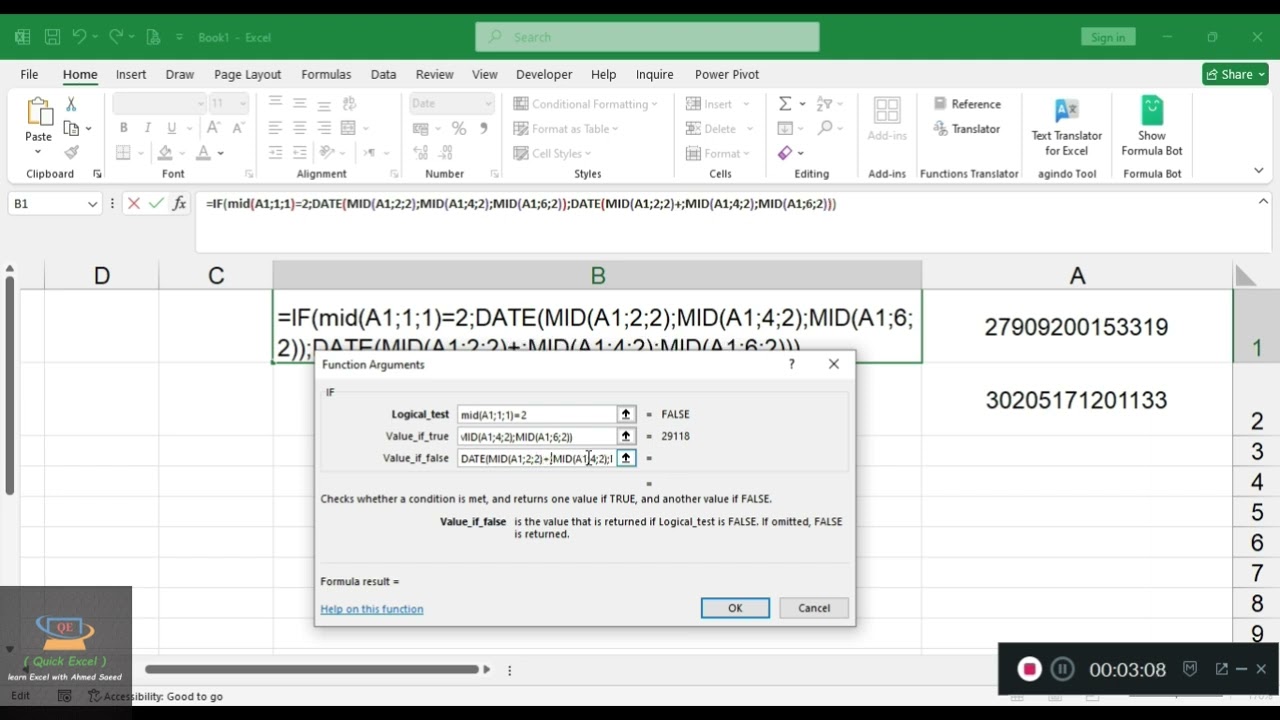The image size is (1280, 720).
Task: Click the Search box in title bar
Action: 647,37
